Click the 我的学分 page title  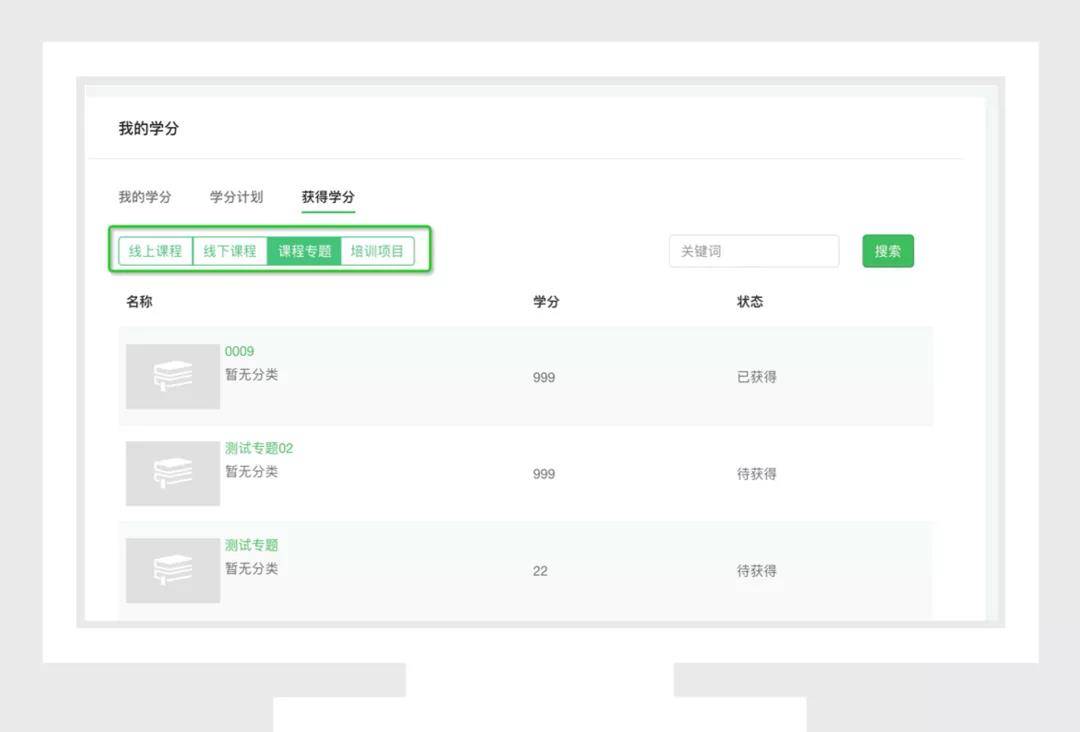click(x=148, y=127)
